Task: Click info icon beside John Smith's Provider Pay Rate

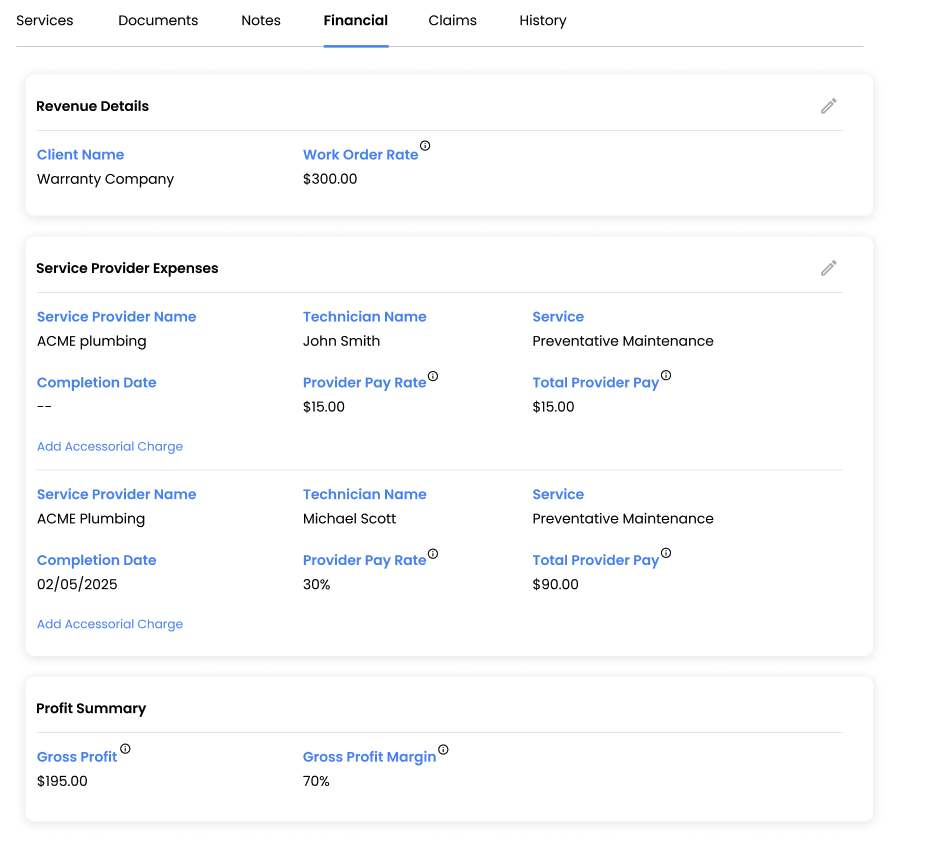Action: coord(433,376)
